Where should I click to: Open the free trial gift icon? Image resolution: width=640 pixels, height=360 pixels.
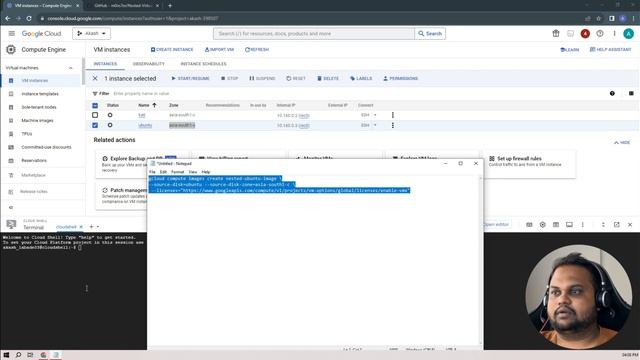[556, 33]
